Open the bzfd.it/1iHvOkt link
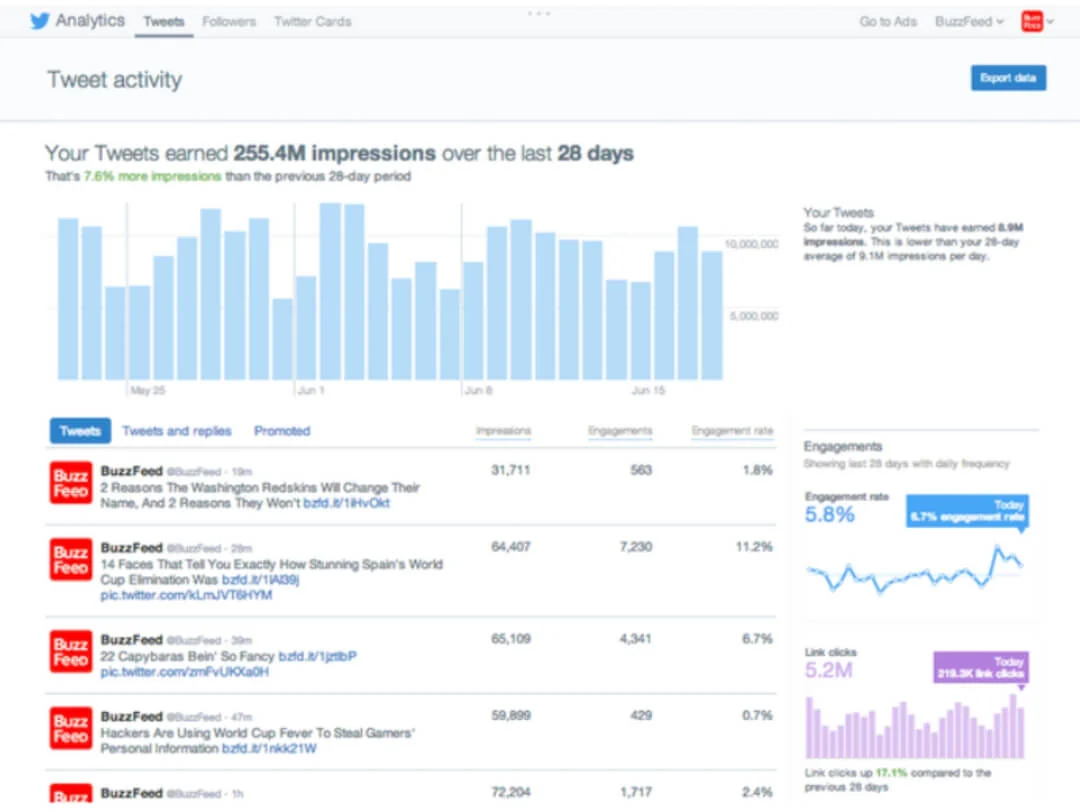The height and width of the screenshot is (812, 1080). 346,503
